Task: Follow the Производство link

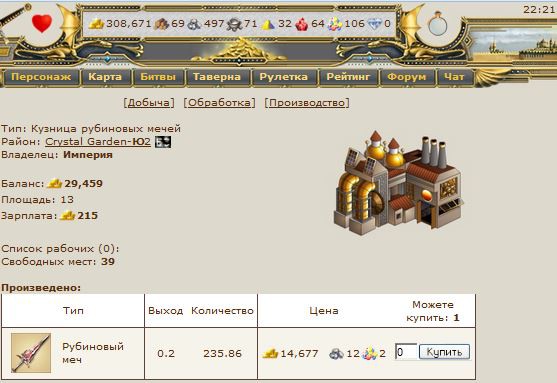Action: (x=307, y=103)
